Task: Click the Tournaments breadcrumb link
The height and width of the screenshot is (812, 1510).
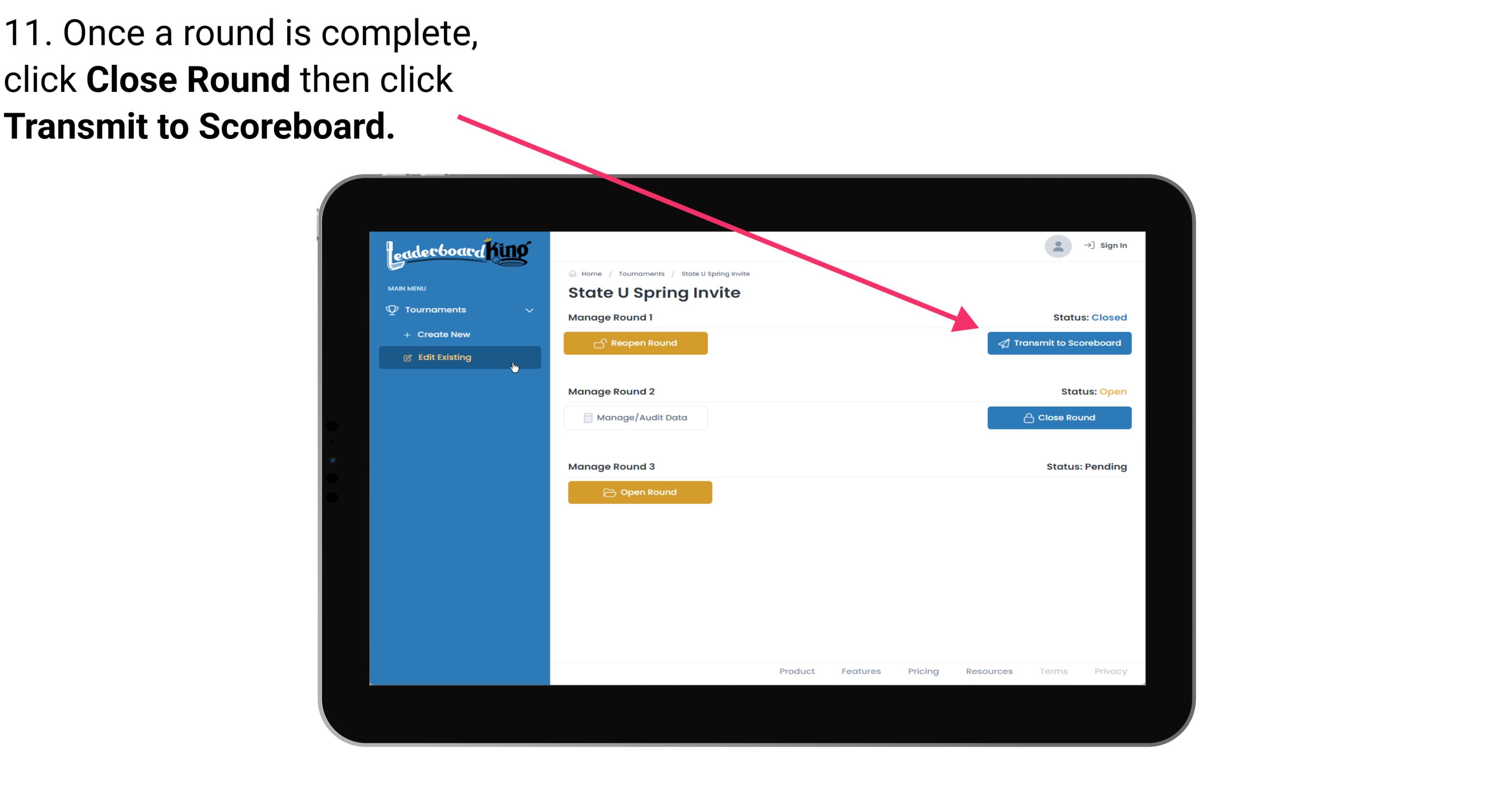Action: click(640, 273)
